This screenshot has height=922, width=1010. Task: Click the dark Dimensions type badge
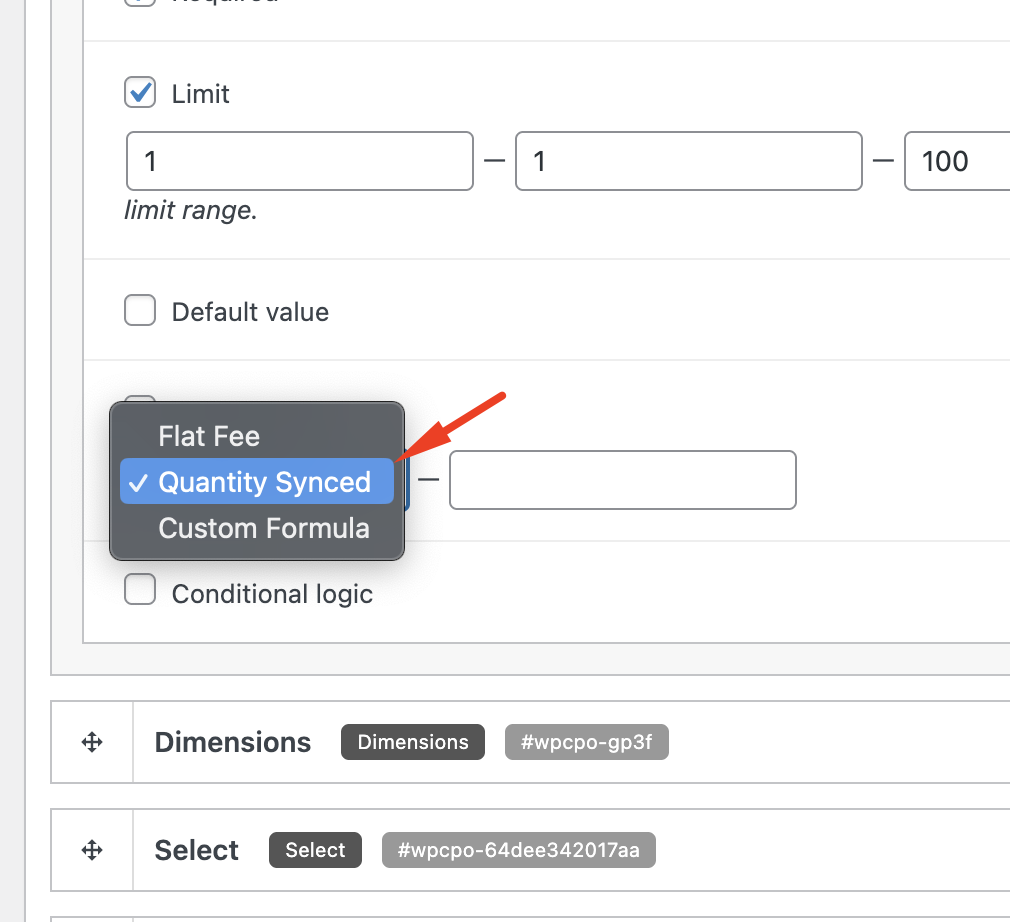tap(413, 742)
